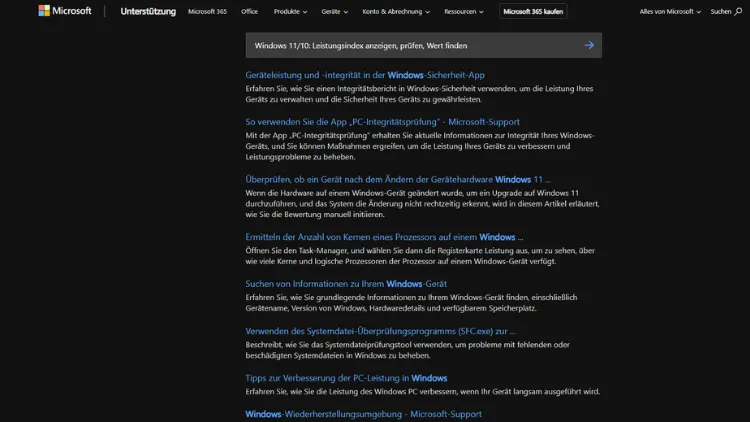Screen dimensions: 750x422
Task: Click the search magnifier icon
Action: tap(739, 11)
